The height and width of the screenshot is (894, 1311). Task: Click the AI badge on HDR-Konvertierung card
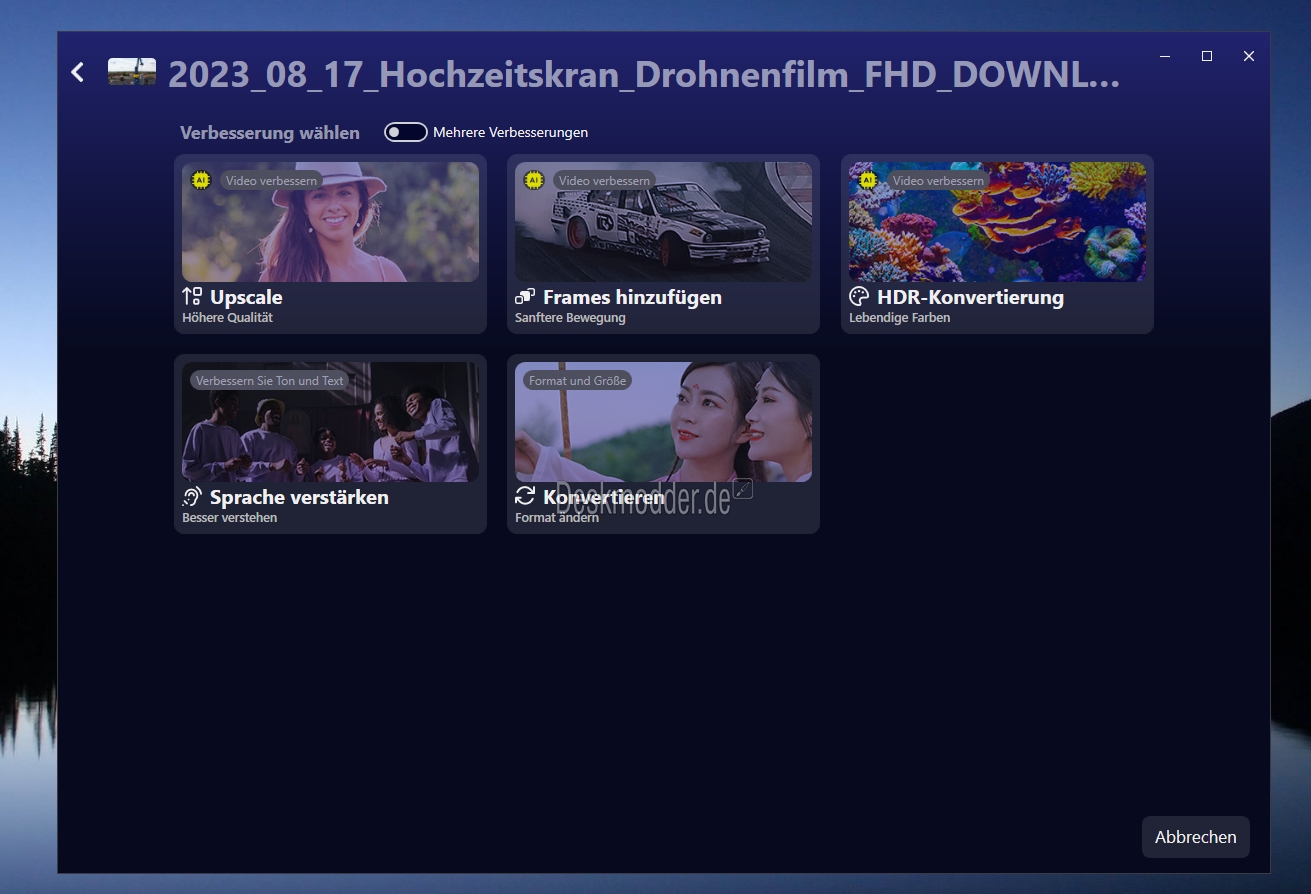coord(868,180)
